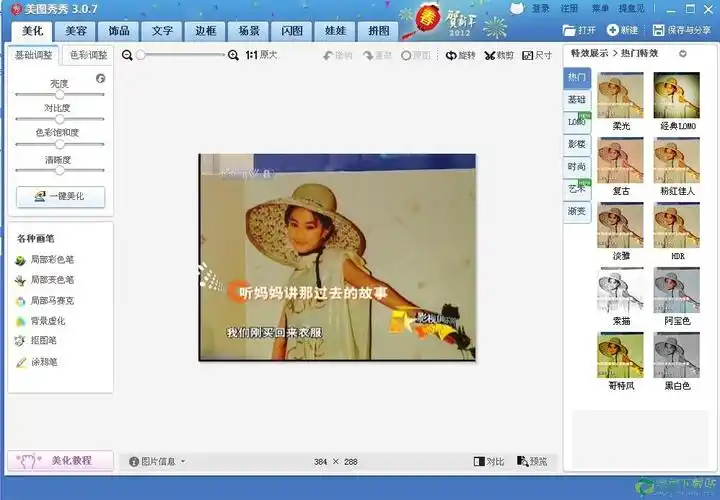Click the zoom out magnifier icon
The height and width of the screenshot is (500, 720).
[127, 56]
